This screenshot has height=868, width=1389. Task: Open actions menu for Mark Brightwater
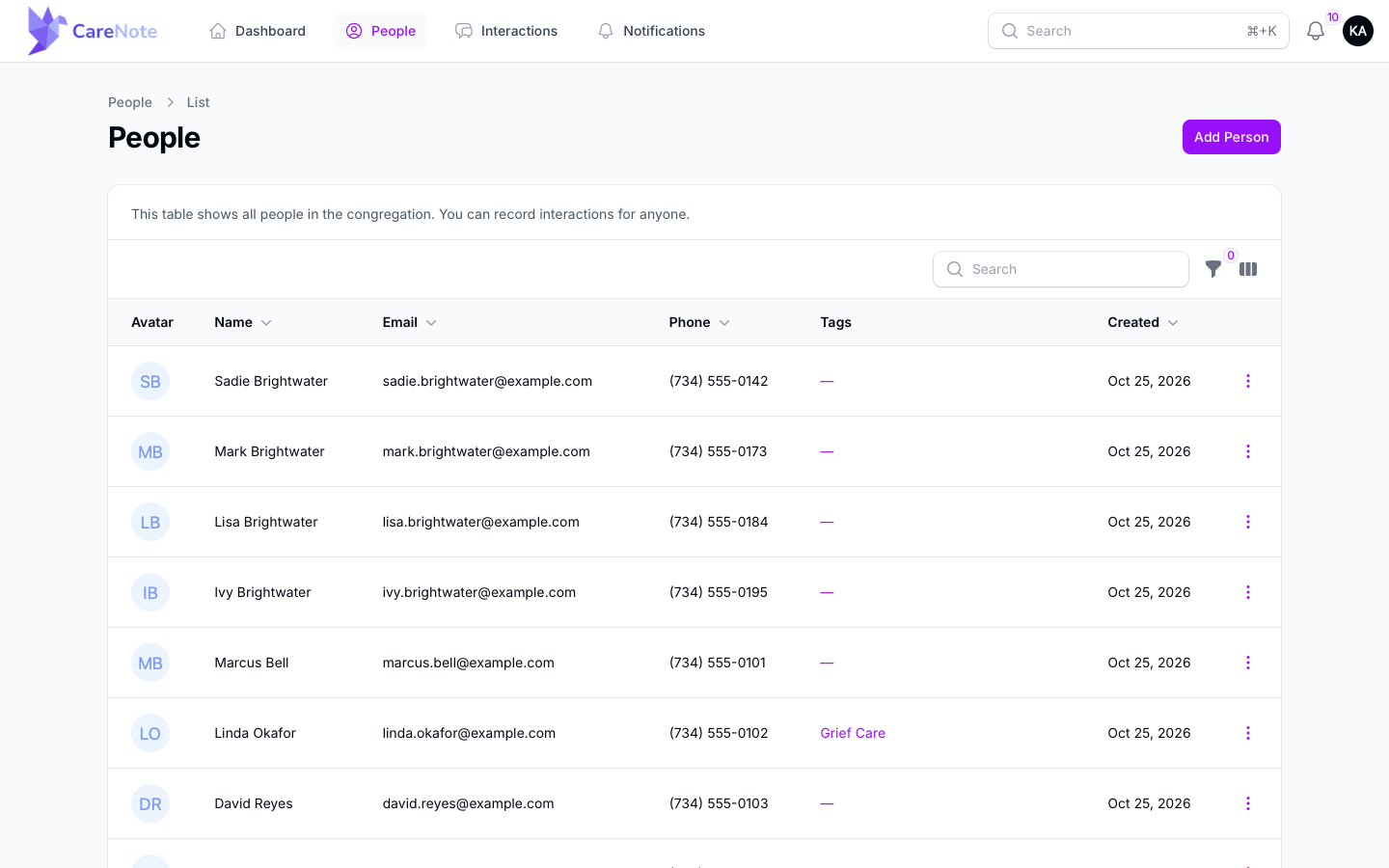click(x=1248, y=451)
